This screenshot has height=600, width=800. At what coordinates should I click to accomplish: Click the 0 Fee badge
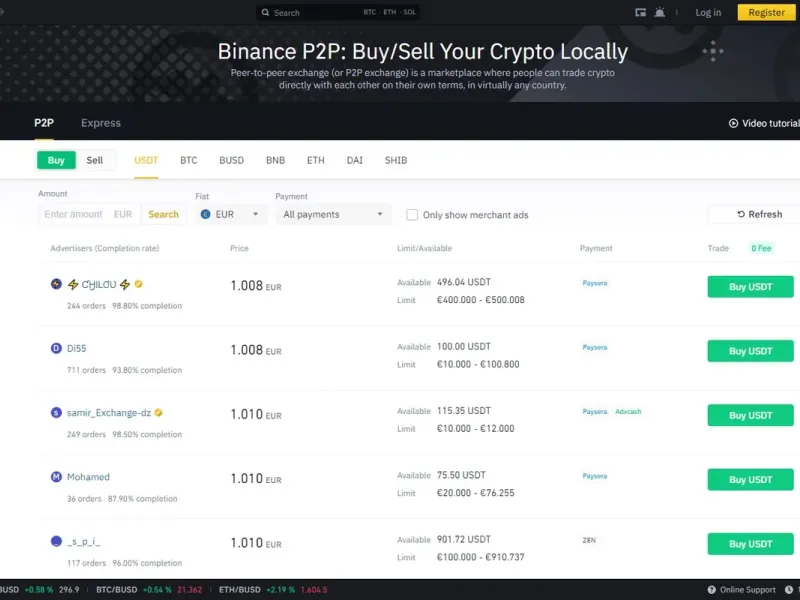point(761,248)
